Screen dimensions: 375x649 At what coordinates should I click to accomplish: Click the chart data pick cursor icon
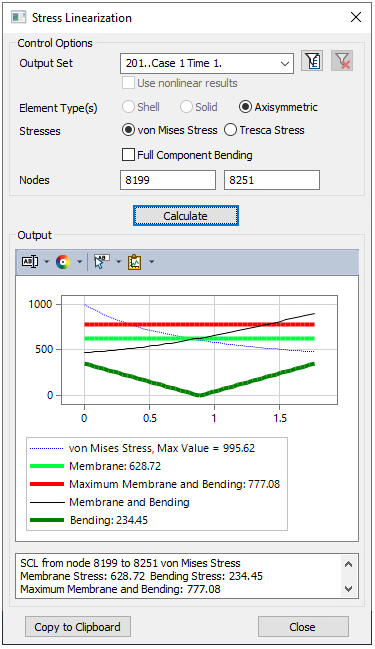coord(101,262)
